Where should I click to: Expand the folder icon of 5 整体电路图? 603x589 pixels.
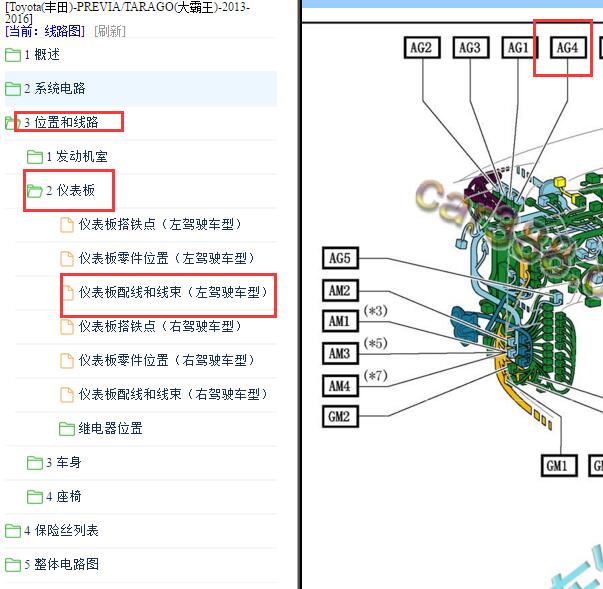13,565
